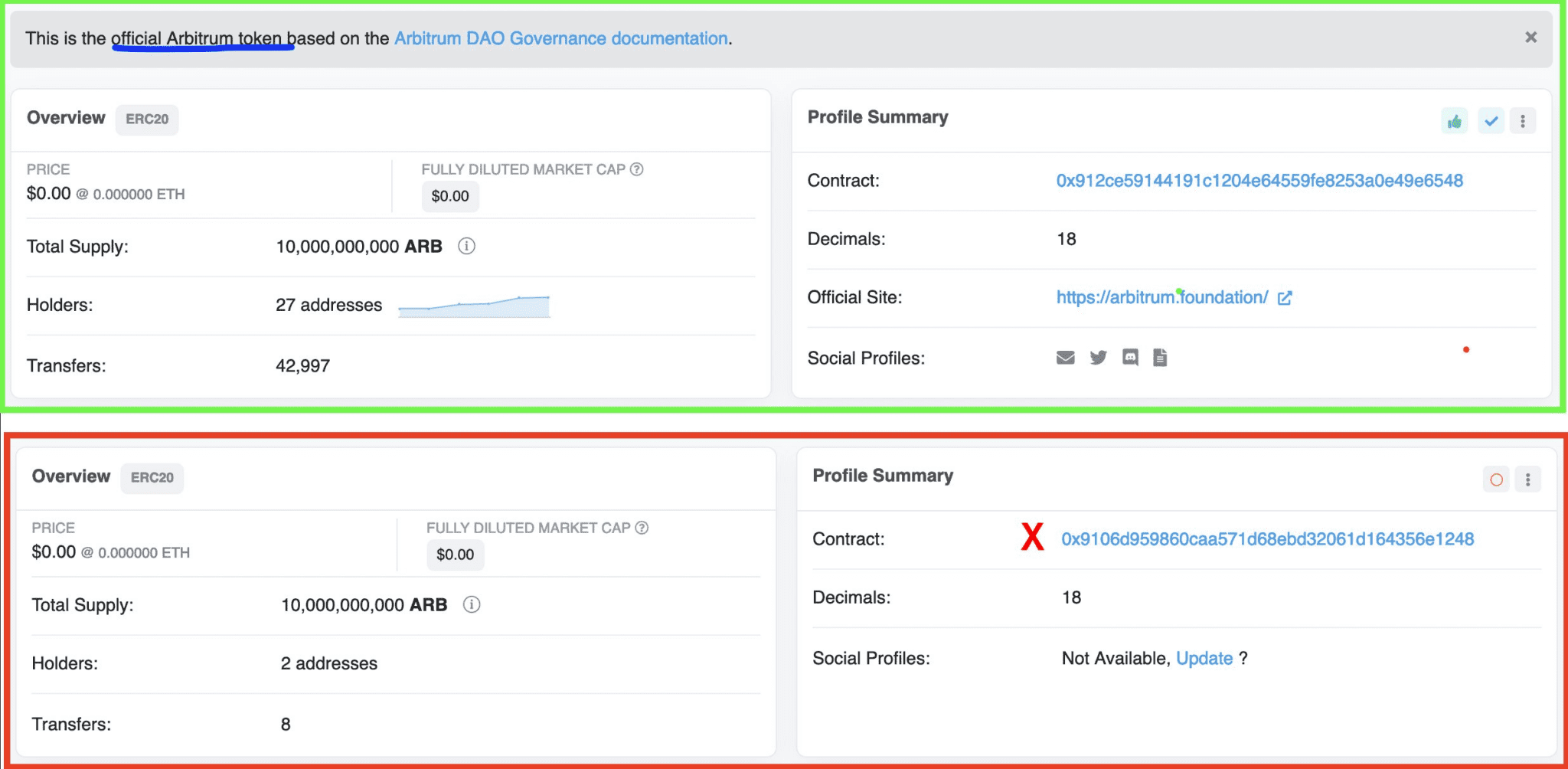Open the whitepaper document social icon
This screenshot has width=1568, height=769.
(1161, 358)
